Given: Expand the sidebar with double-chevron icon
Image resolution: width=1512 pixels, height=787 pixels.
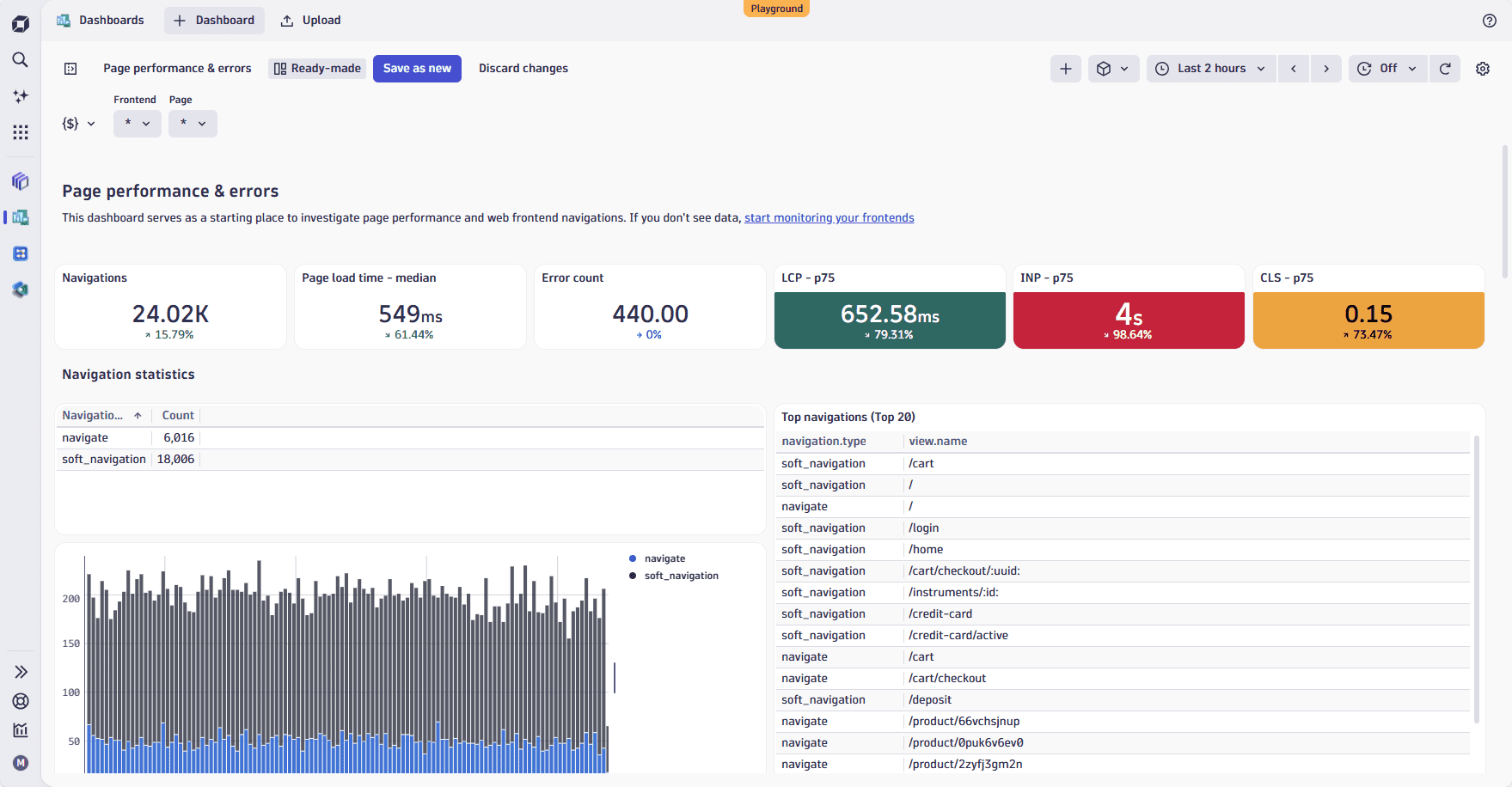Looking at the screenshot, I should (x=21, y=672).
